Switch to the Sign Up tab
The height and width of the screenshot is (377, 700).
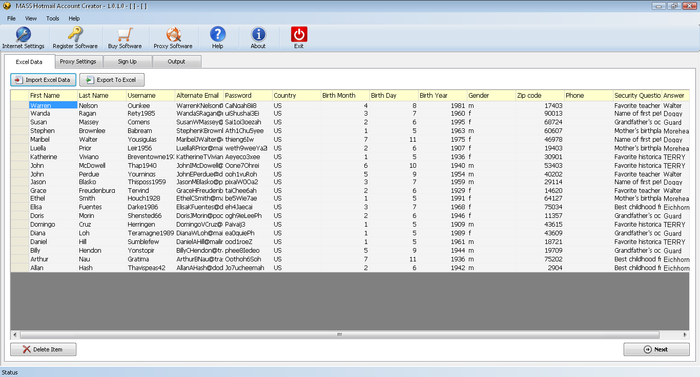tap(127, 62)
